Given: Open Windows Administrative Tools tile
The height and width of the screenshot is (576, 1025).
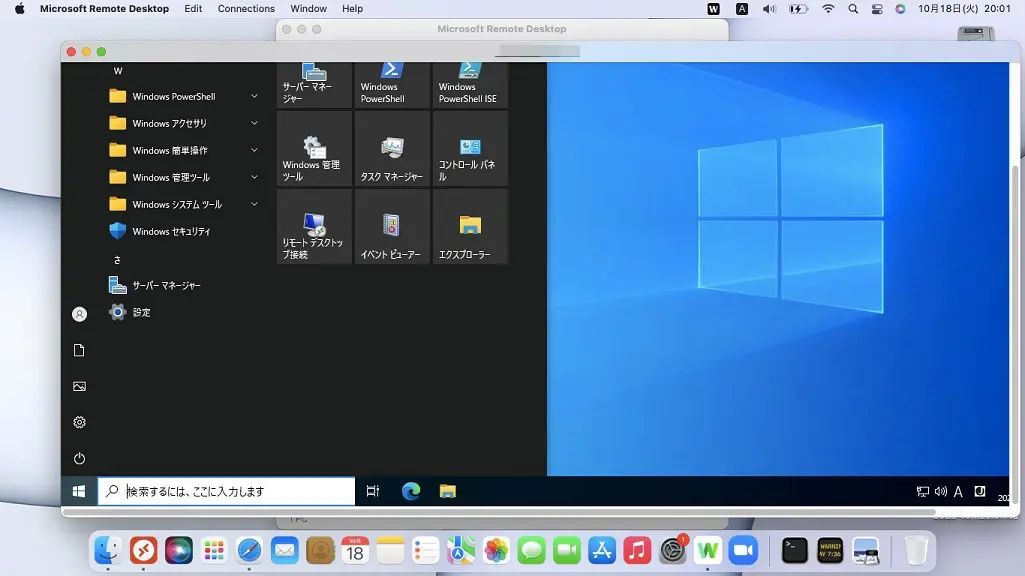Looking at the screenshot, I should click(x=313, y=148).
